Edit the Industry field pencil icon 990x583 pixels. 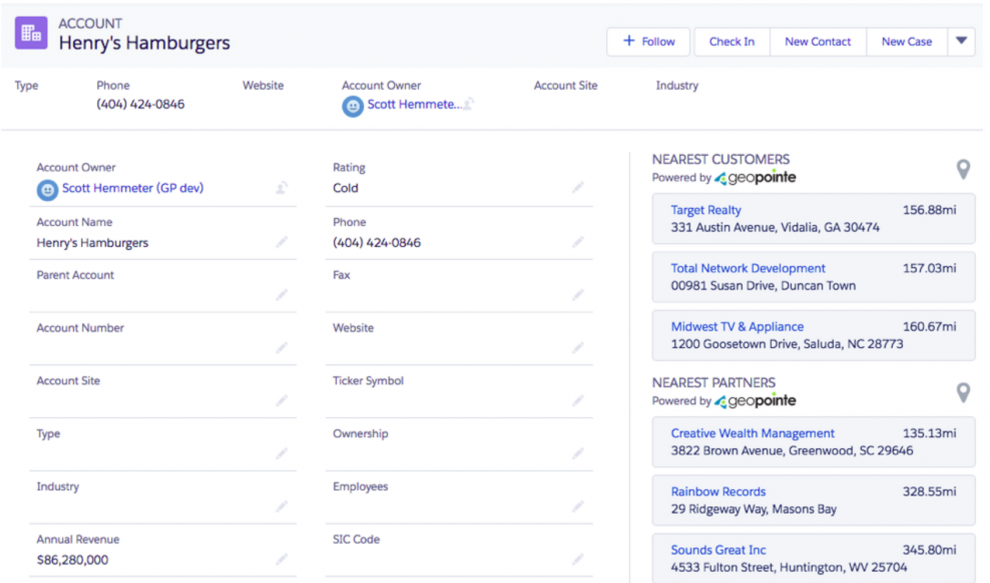point(282,507)
